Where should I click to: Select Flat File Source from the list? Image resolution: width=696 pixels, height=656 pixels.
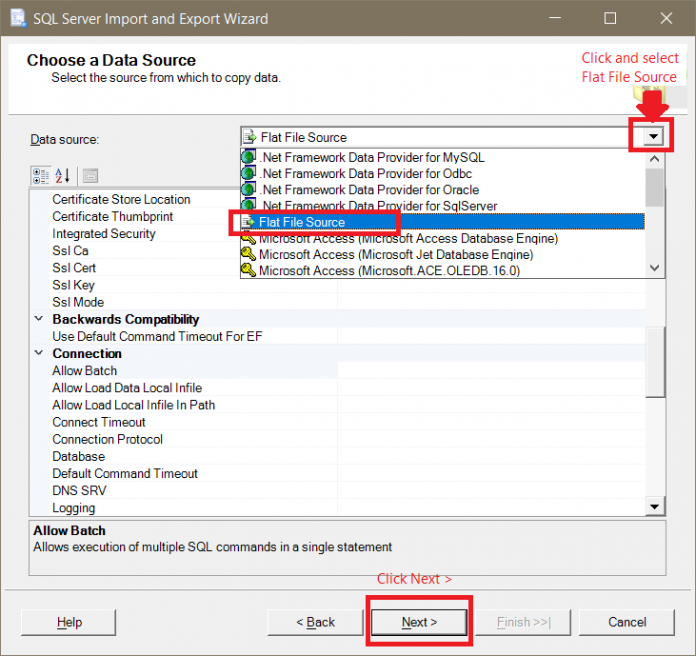click(303, 222)
